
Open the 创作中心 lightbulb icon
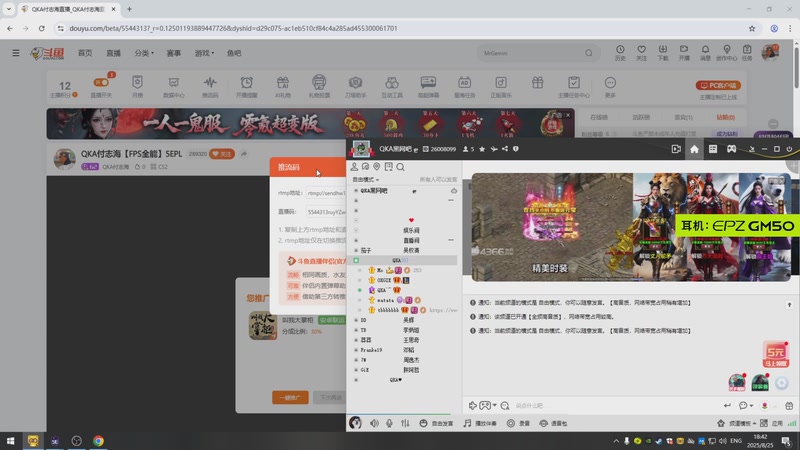727,53
